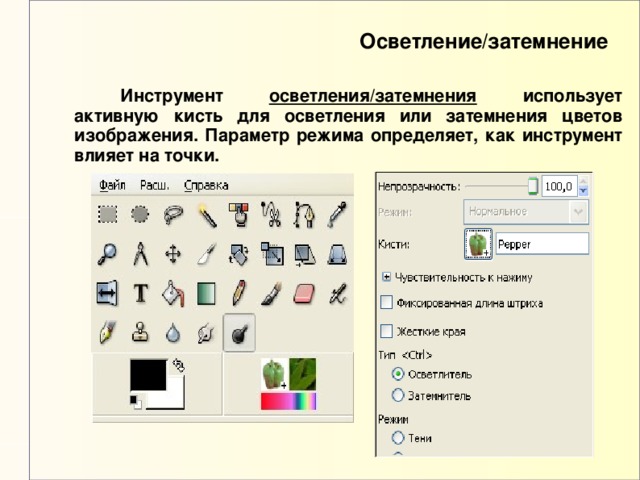Click the underlined осветления/затемнения link
Image resolution: width=640 pixels, height=480 pixels.
373,96
